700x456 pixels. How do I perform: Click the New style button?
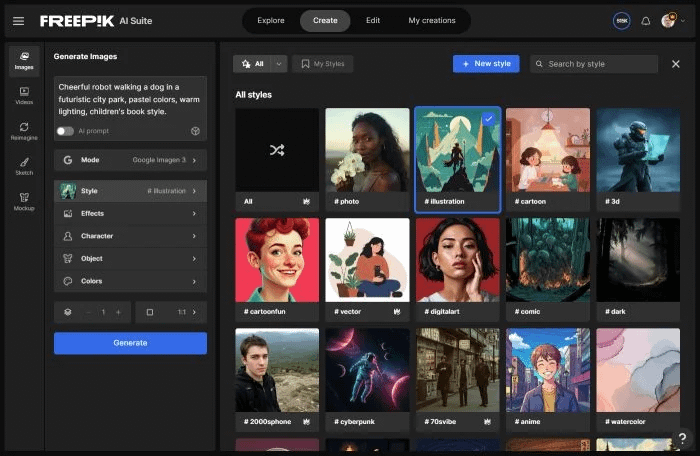[x=486, y=64]
